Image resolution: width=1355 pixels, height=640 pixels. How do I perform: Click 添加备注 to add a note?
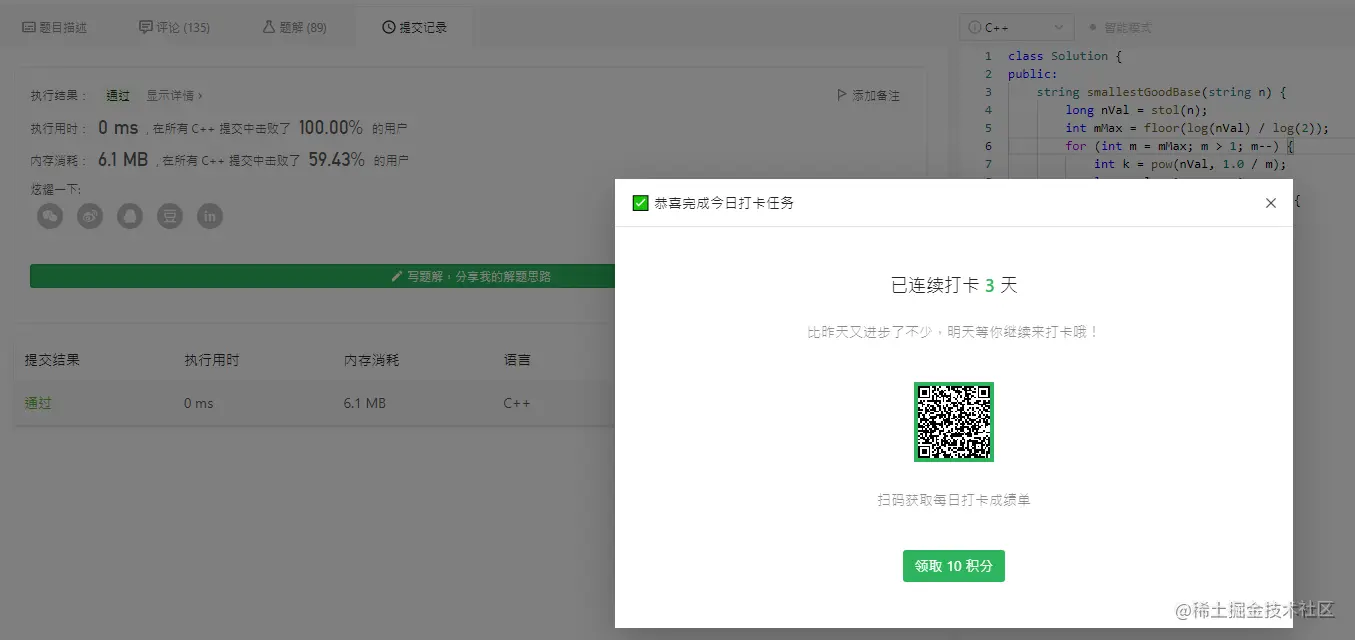point(868,96)
